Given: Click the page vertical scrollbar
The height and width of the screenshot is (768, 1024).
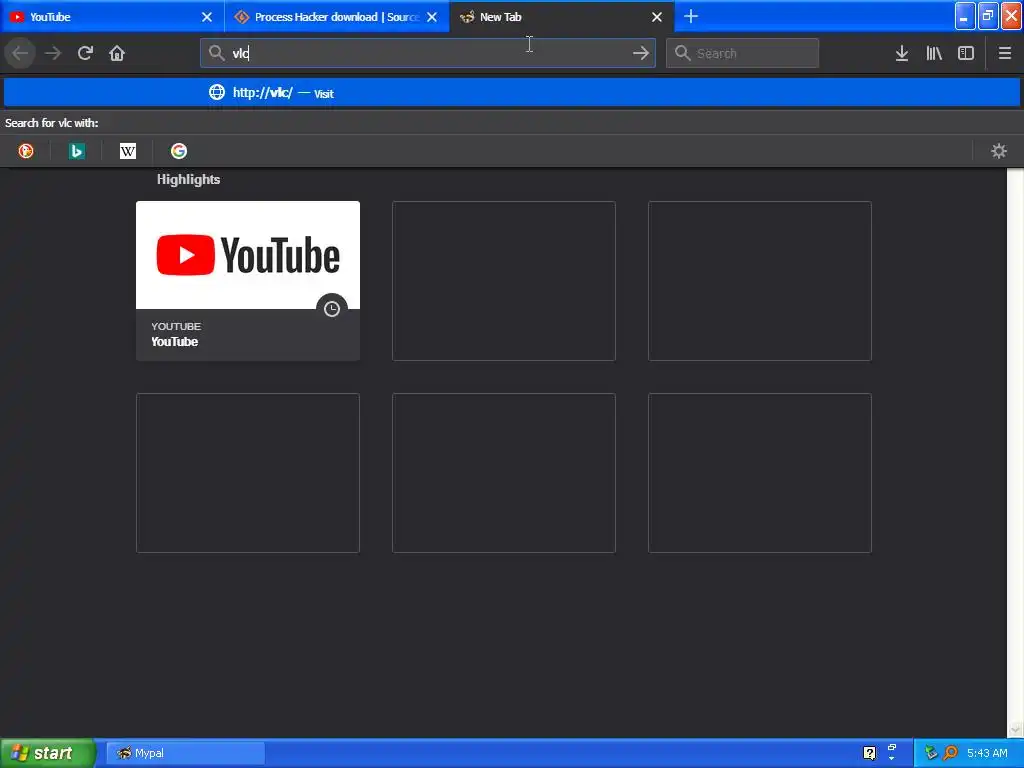Looking at the screenshot, I should pos(1015,452).
